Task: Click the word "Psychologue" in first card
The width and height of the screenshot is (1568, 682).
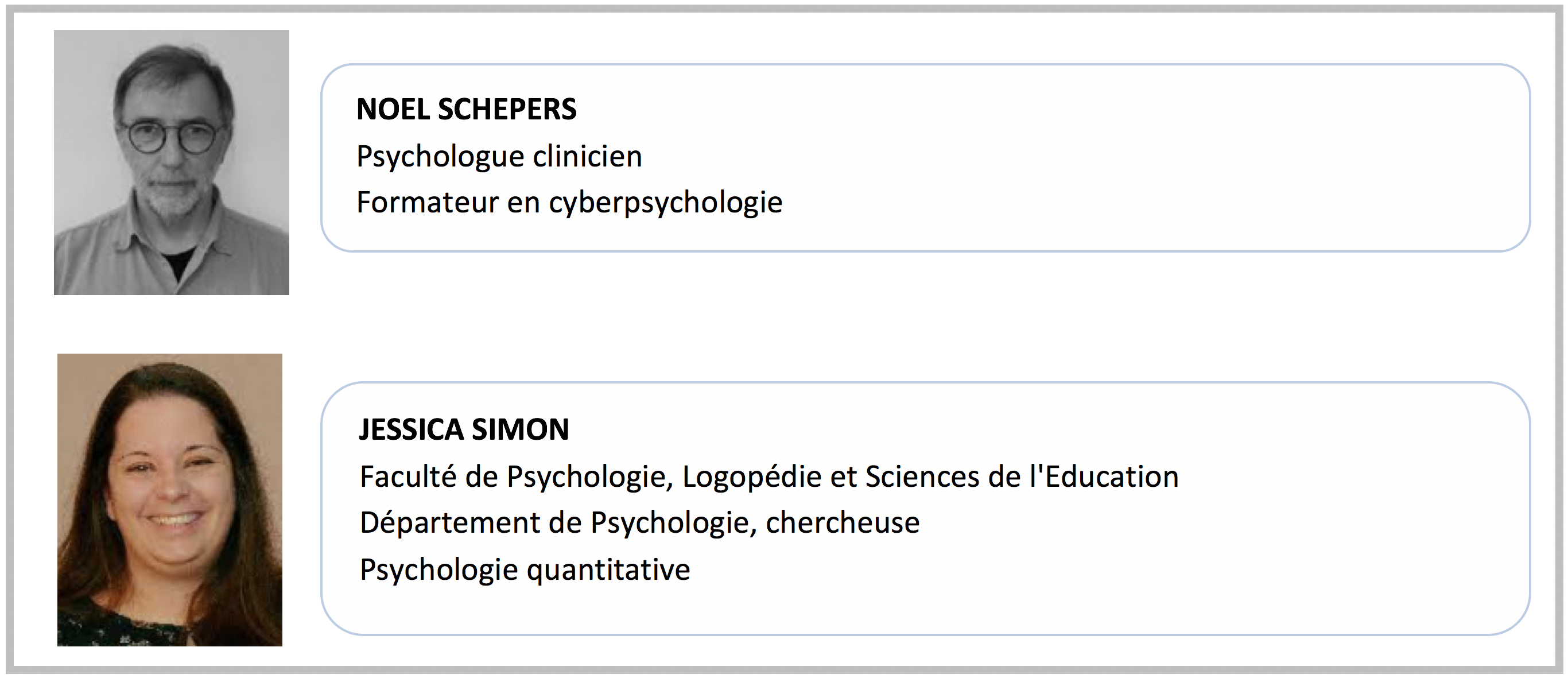Action: (440, 157)
